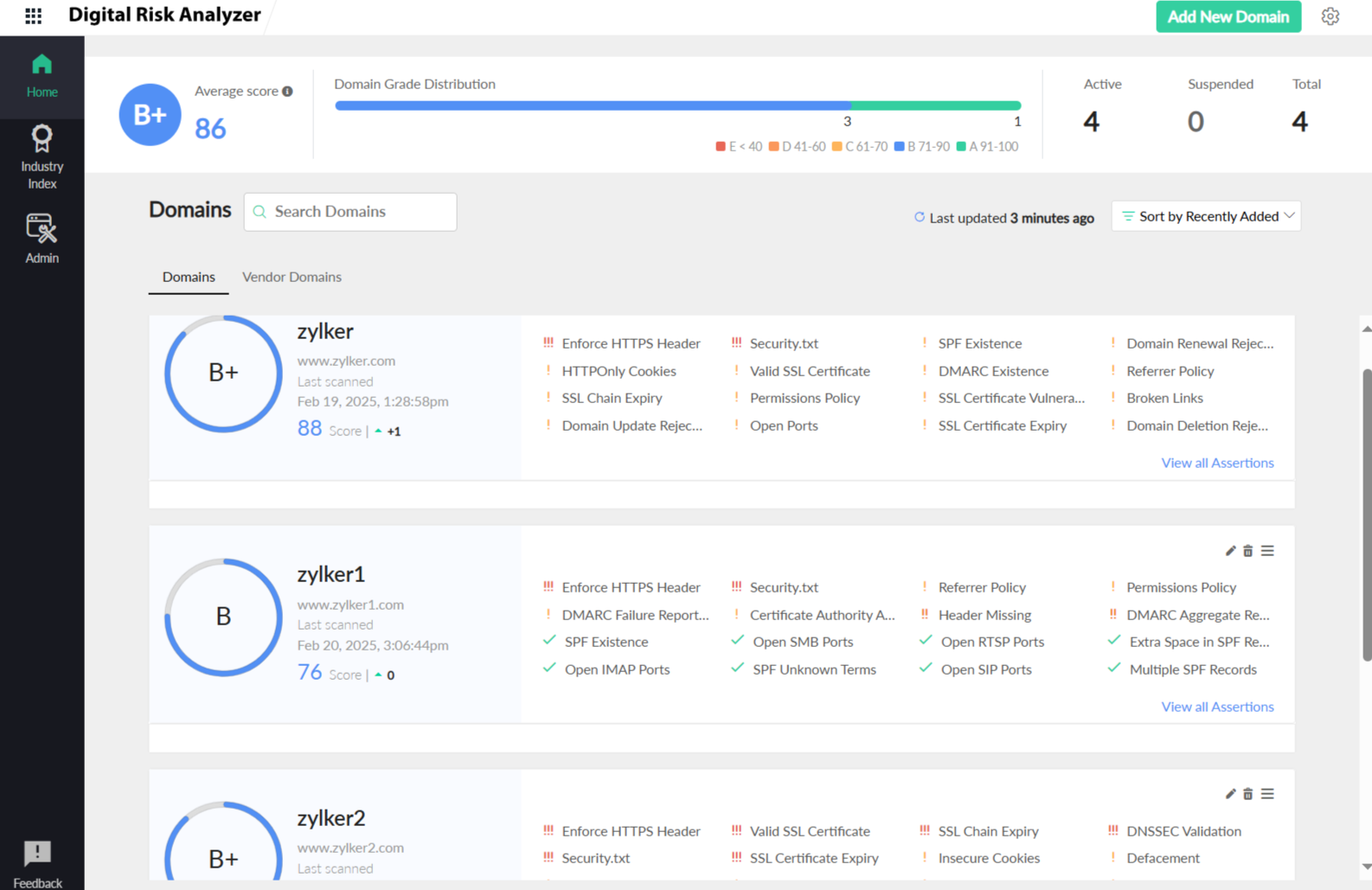Click the Add New Domain button
The image size is (1372, 890).
click(1228, 16)
